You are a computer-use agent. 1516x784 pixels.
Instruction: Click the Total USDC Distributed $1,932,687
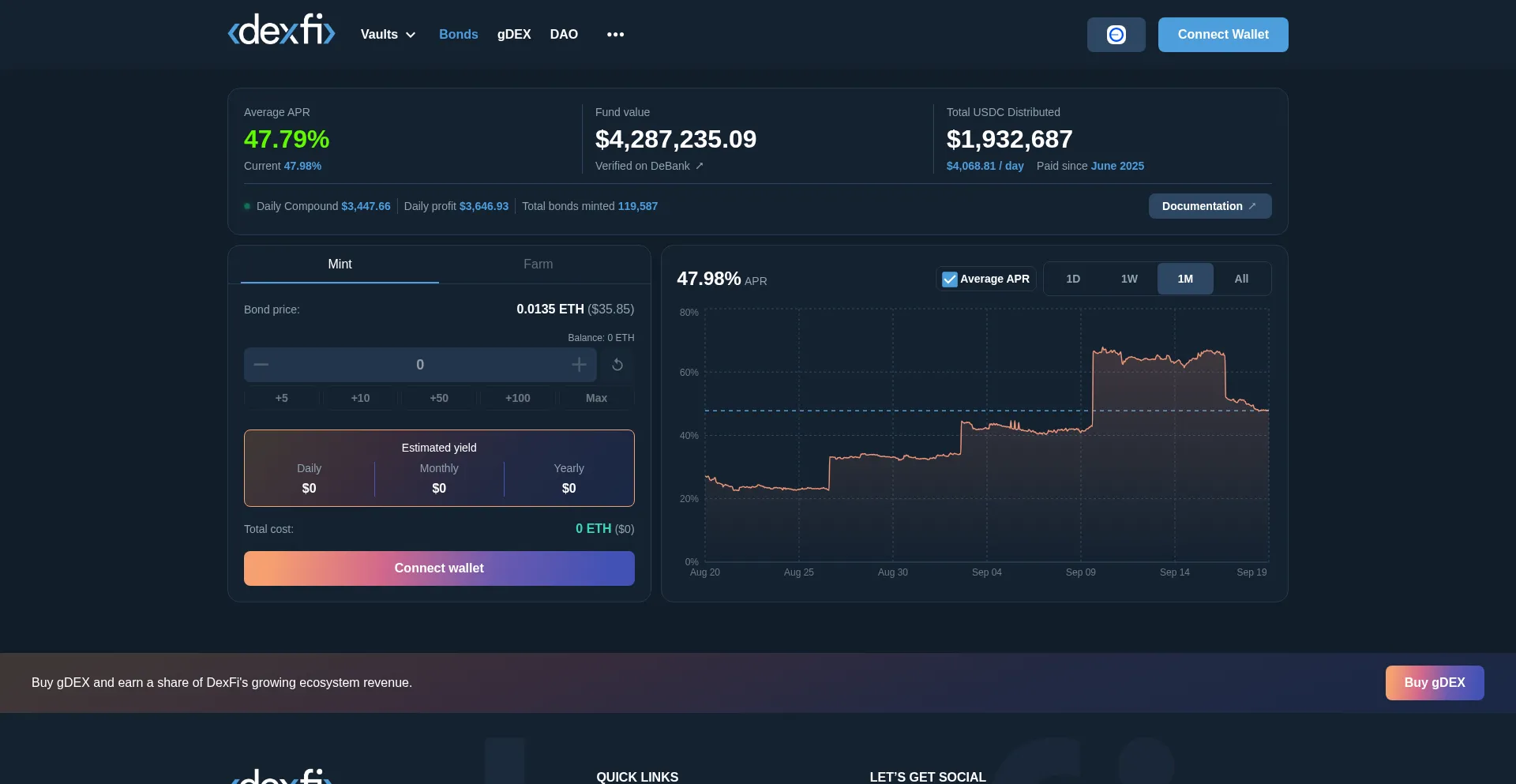coord(1010,139)
